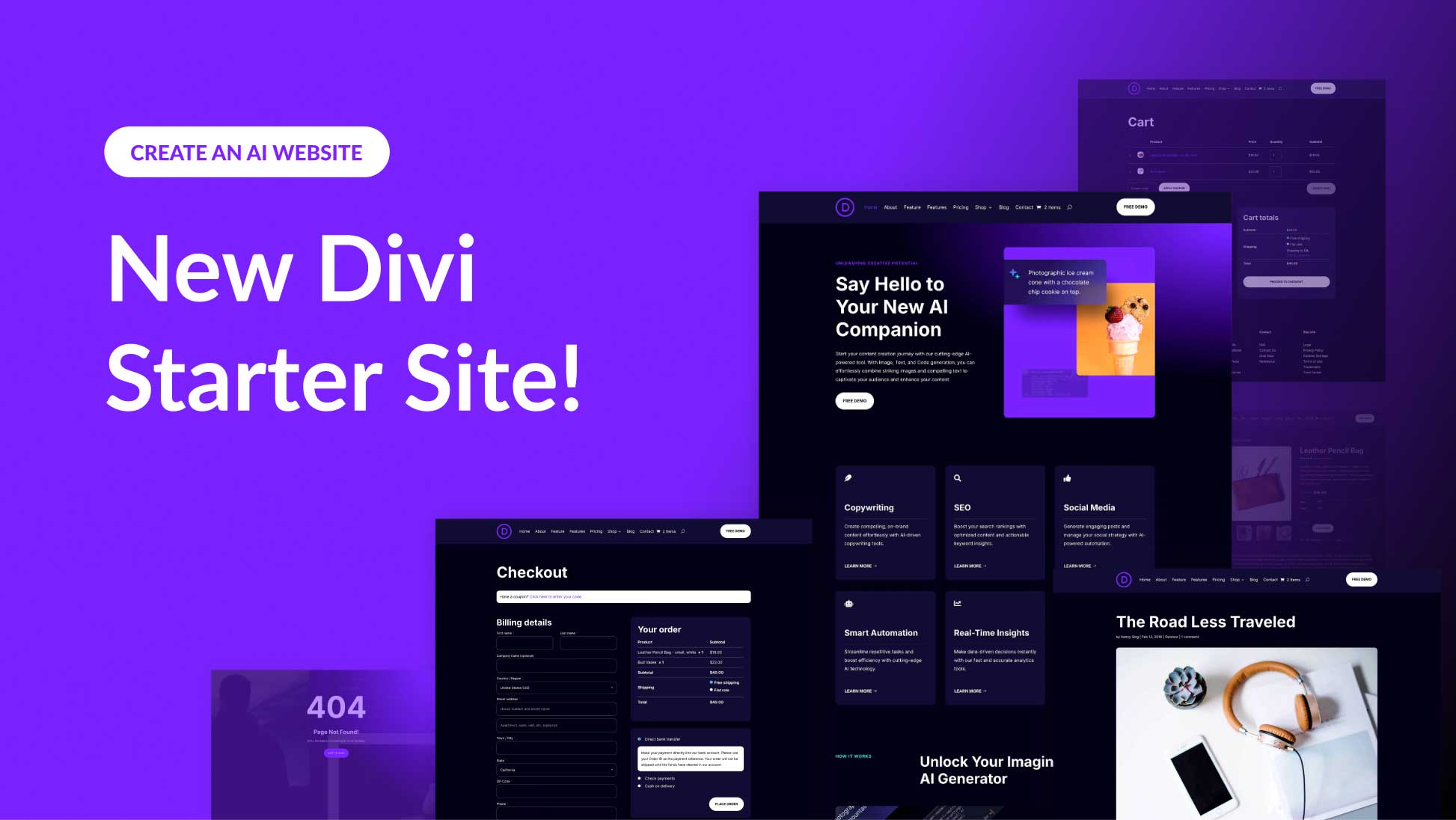Click the Real-Time Insights chart icon
1456x820 pixels.
pyautogui.click(x=958, y=603)
